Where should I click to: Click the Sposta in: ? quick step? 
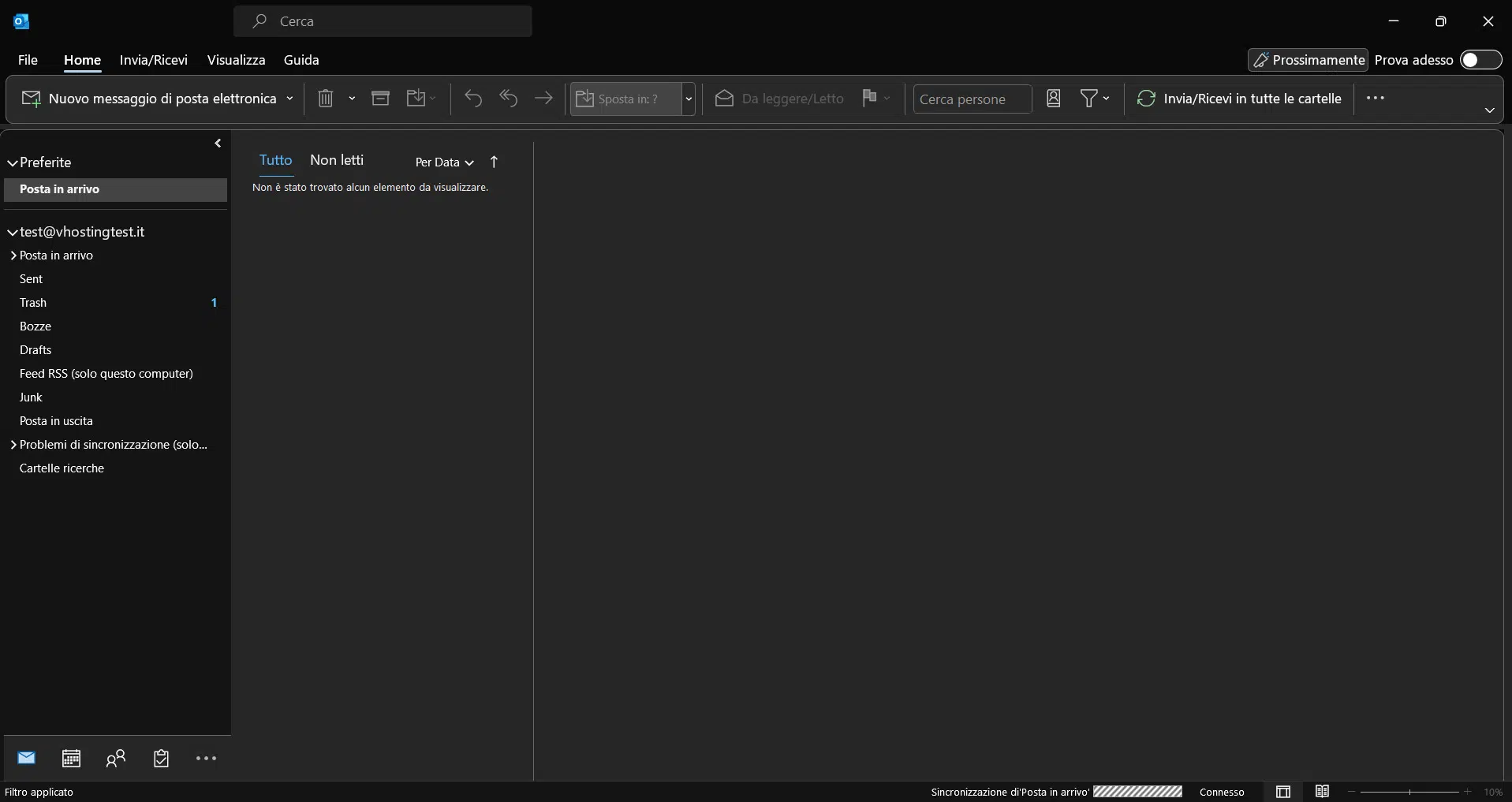(626, 99)
